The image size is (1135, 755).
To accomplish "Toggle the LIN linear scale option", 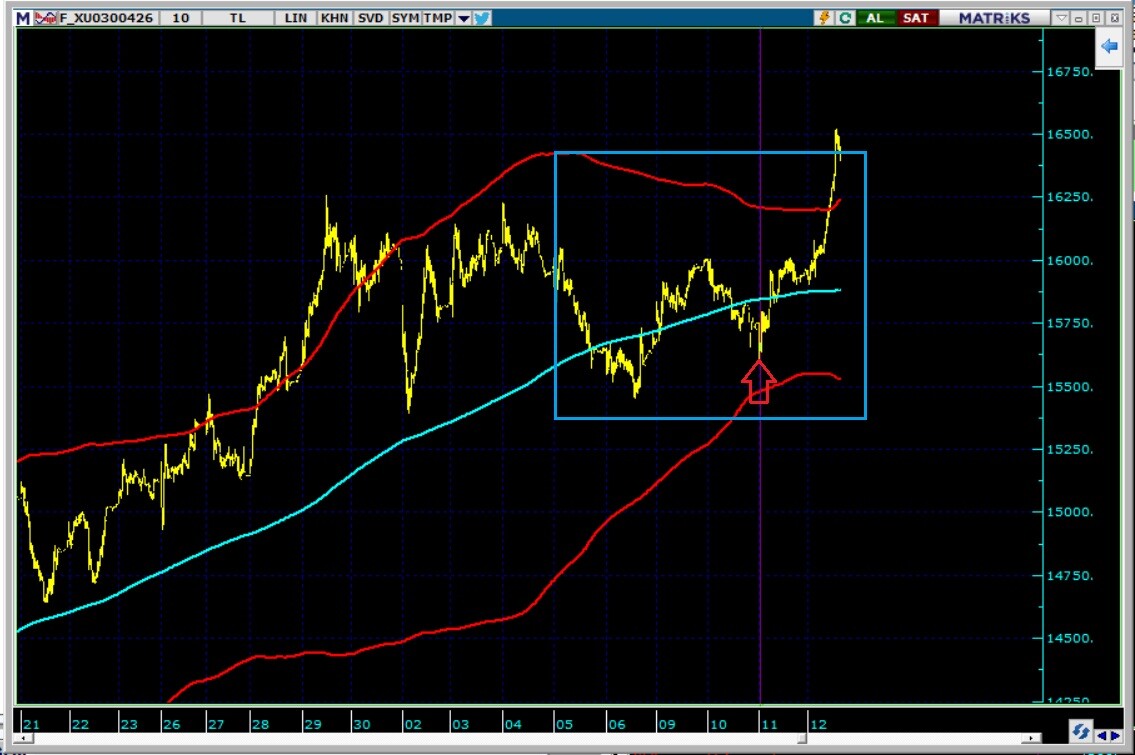I will (x=296, y=18).
